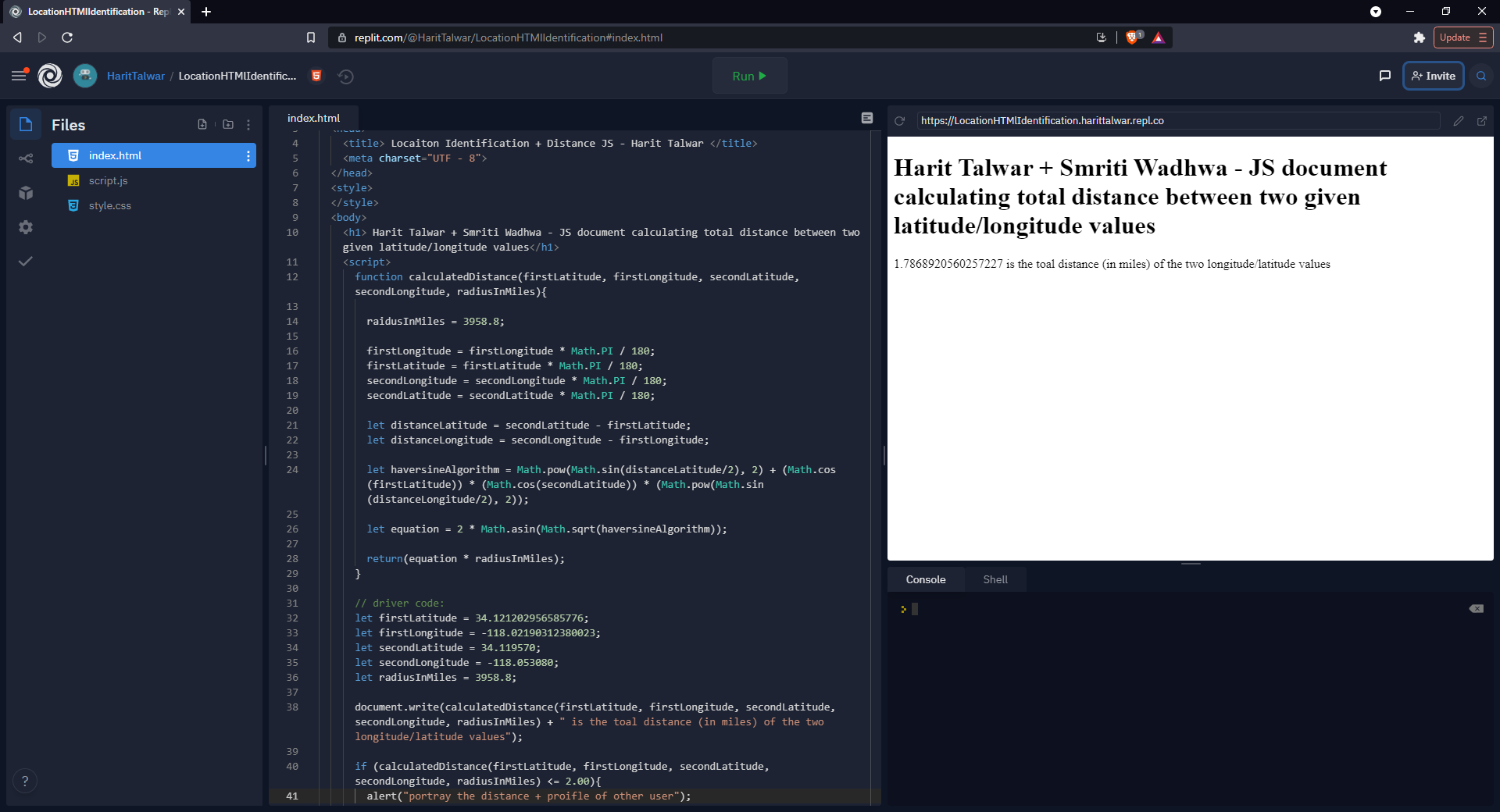Open the Files panel overflow menu

click(x=248, y=124)
